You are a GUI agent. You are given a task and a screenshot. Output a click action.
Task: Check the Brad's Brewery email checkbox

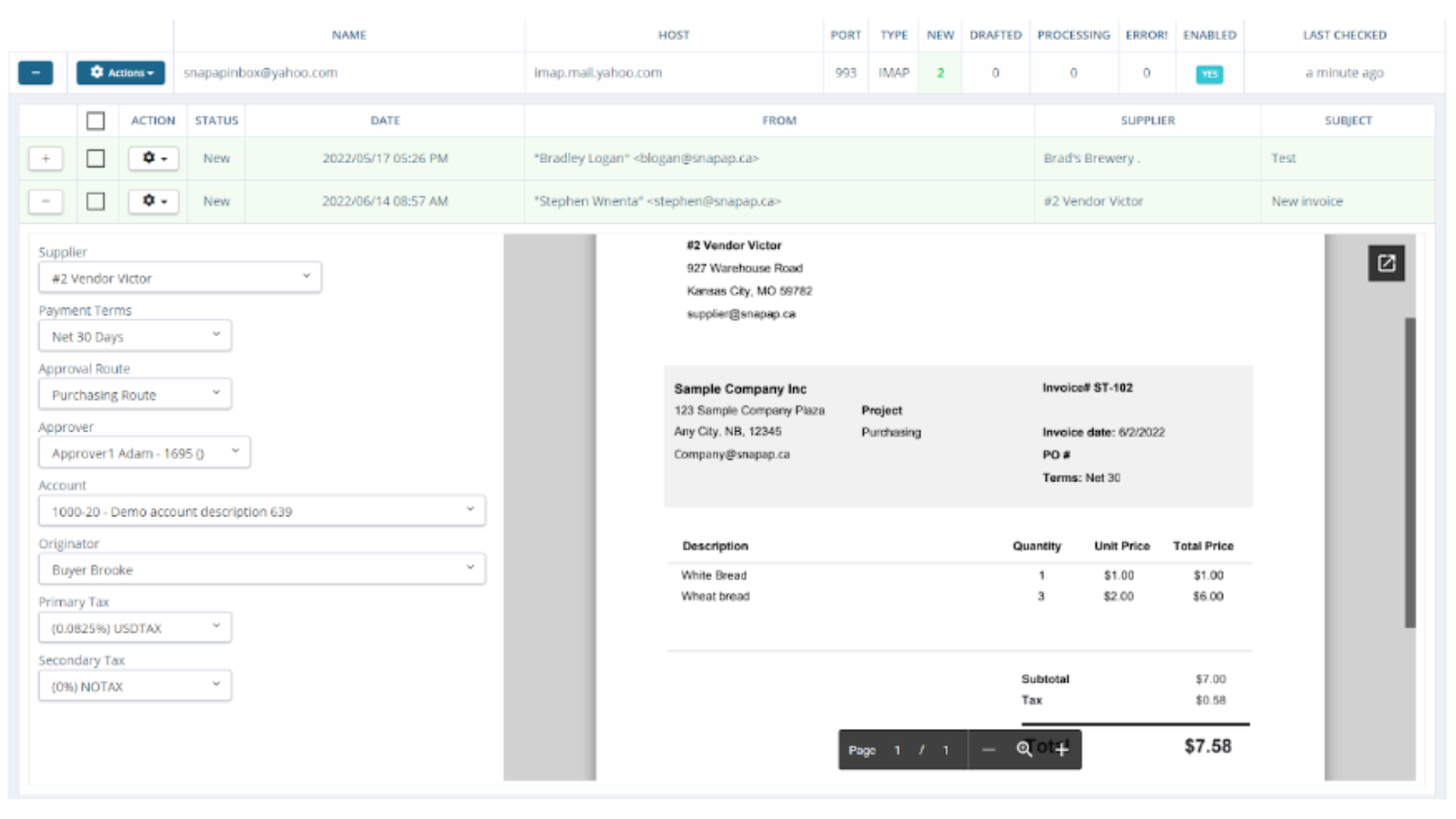pyautogui.click(x=96, y=158)
